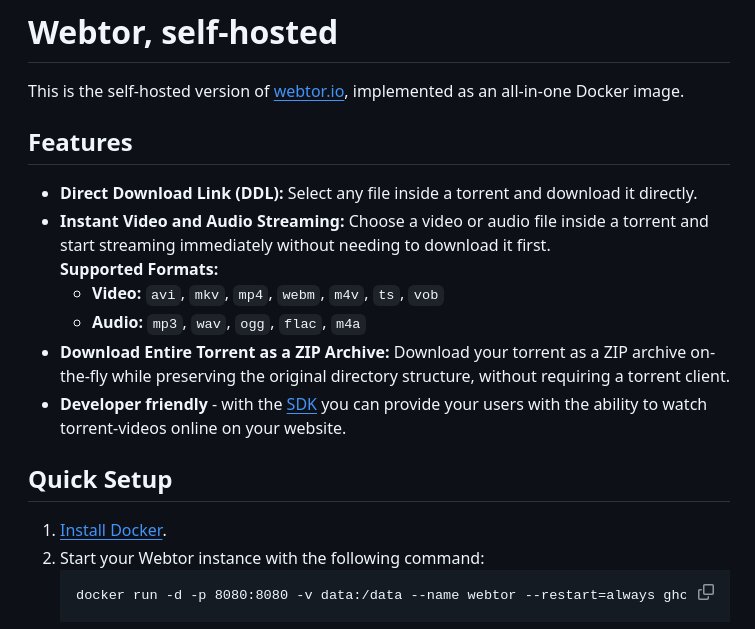Viewport: 755px width, 629px height.
Task: Click the mkv format tag
Action: point(206,295)
